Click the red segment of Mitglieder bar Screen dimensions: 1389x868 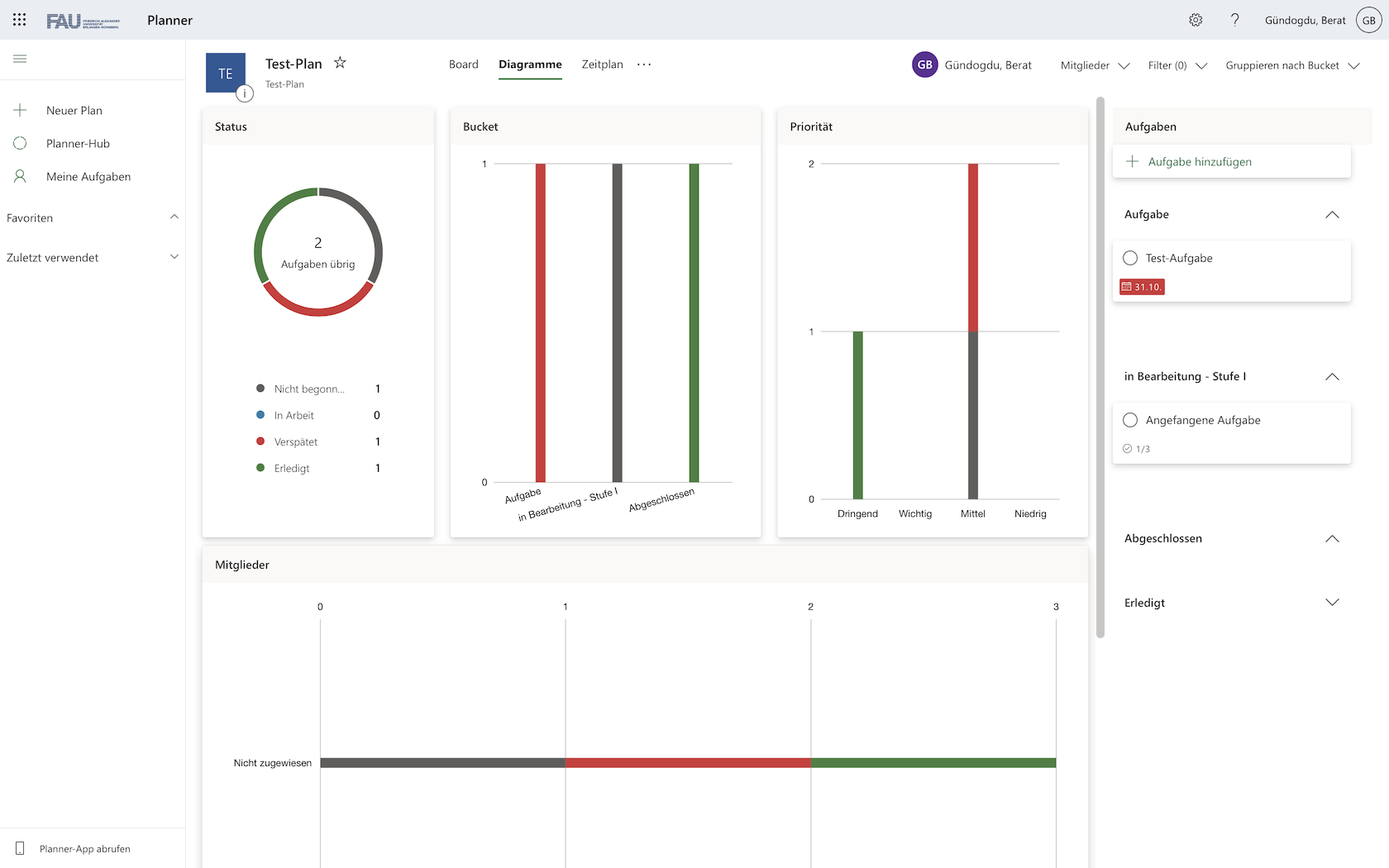point(688,763)
